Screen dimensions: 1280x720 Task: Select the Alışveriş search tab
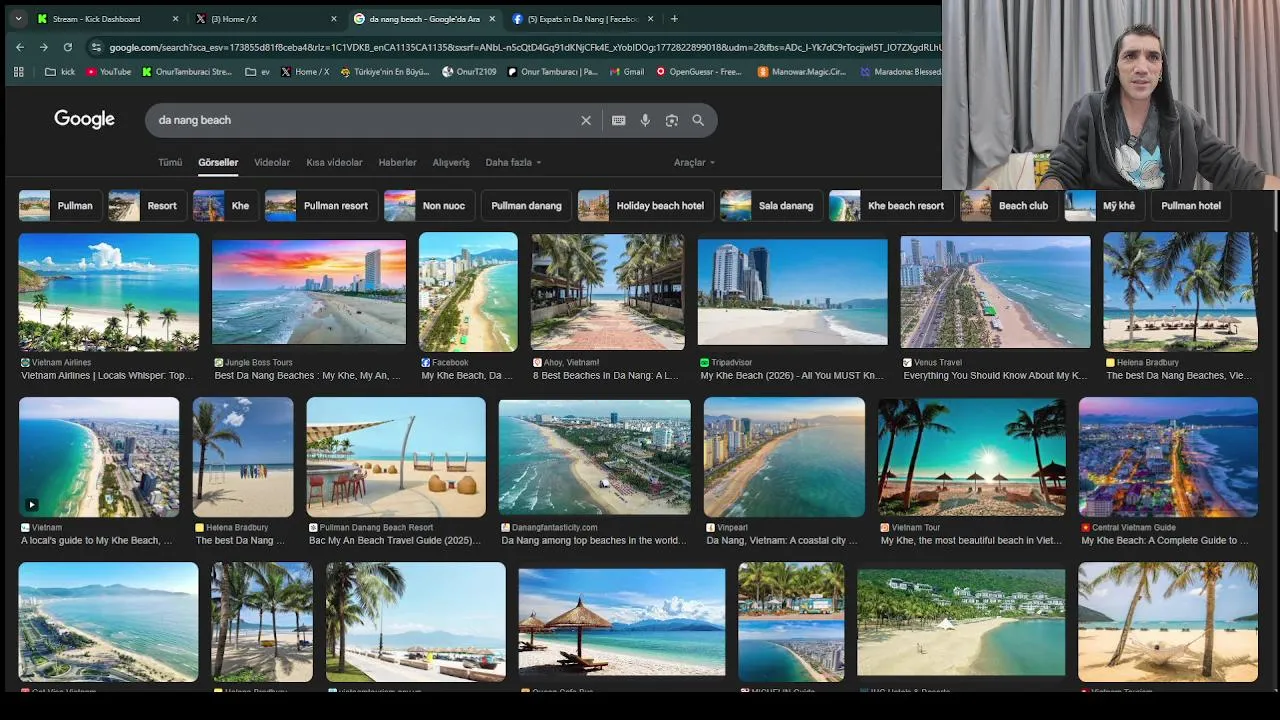coord(451,162)
